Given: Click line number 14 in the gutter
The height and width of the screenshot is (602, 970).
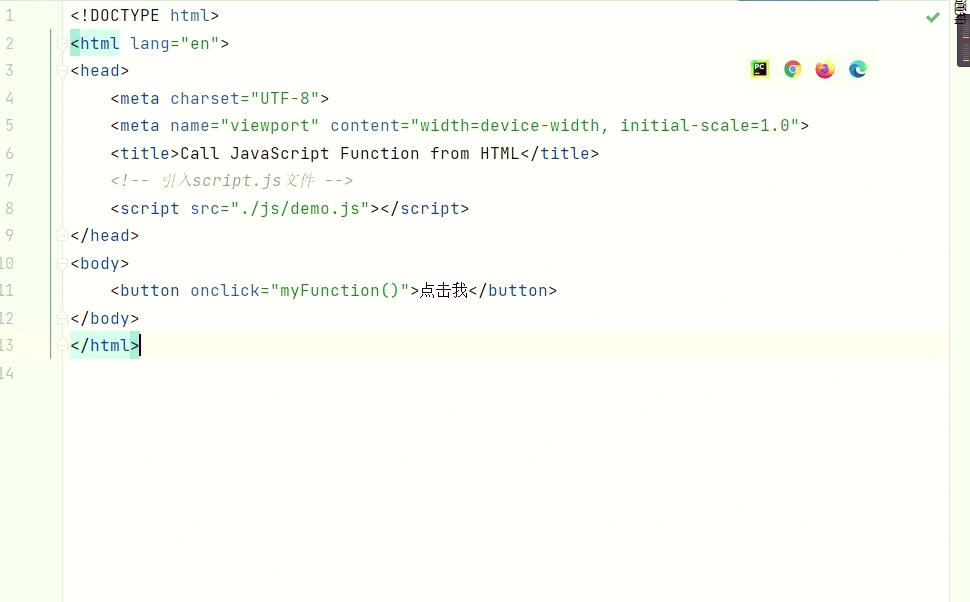Looking at the screenshot, I should point(7,373).
